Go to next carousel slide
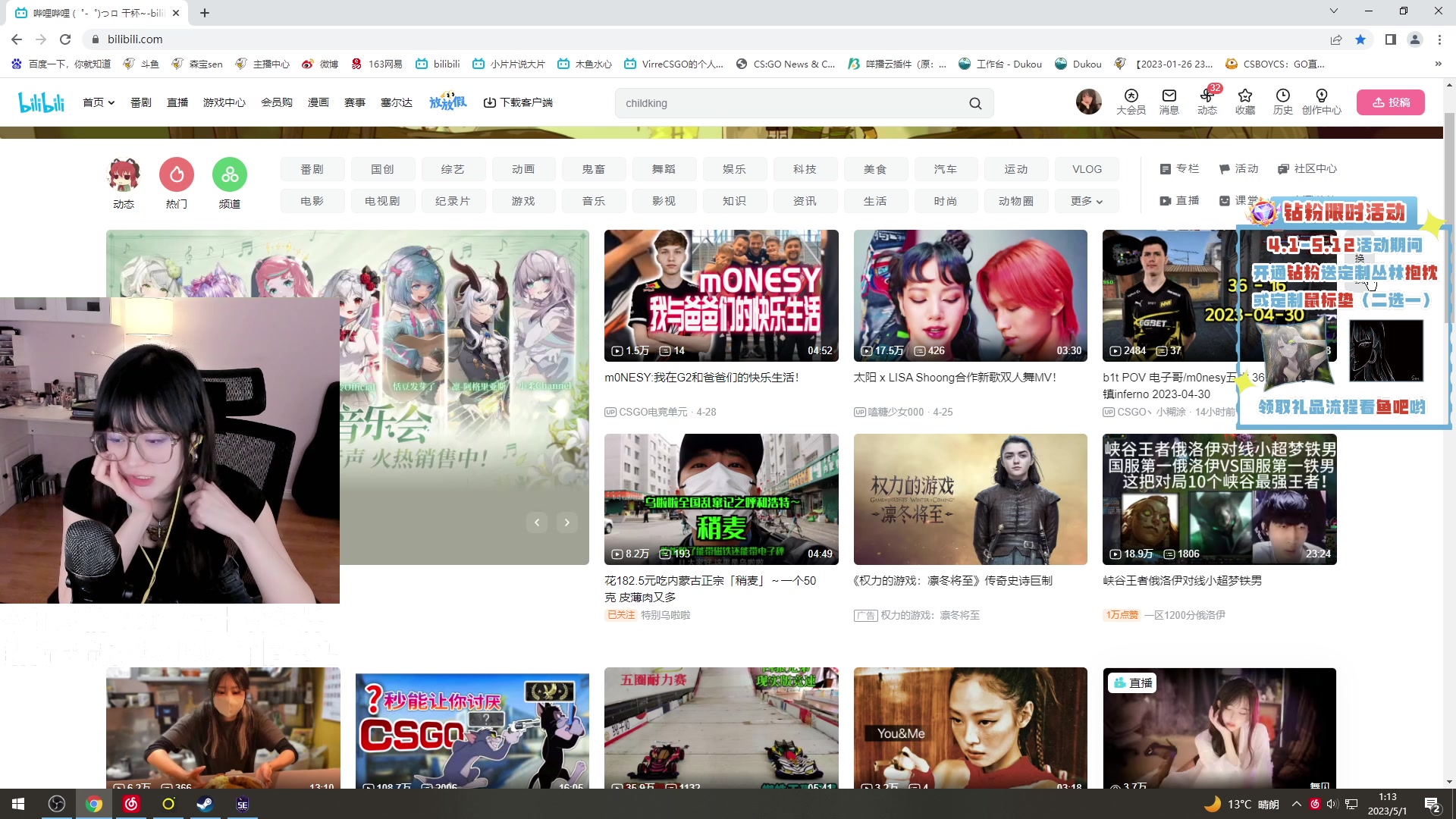 (567, 522)
